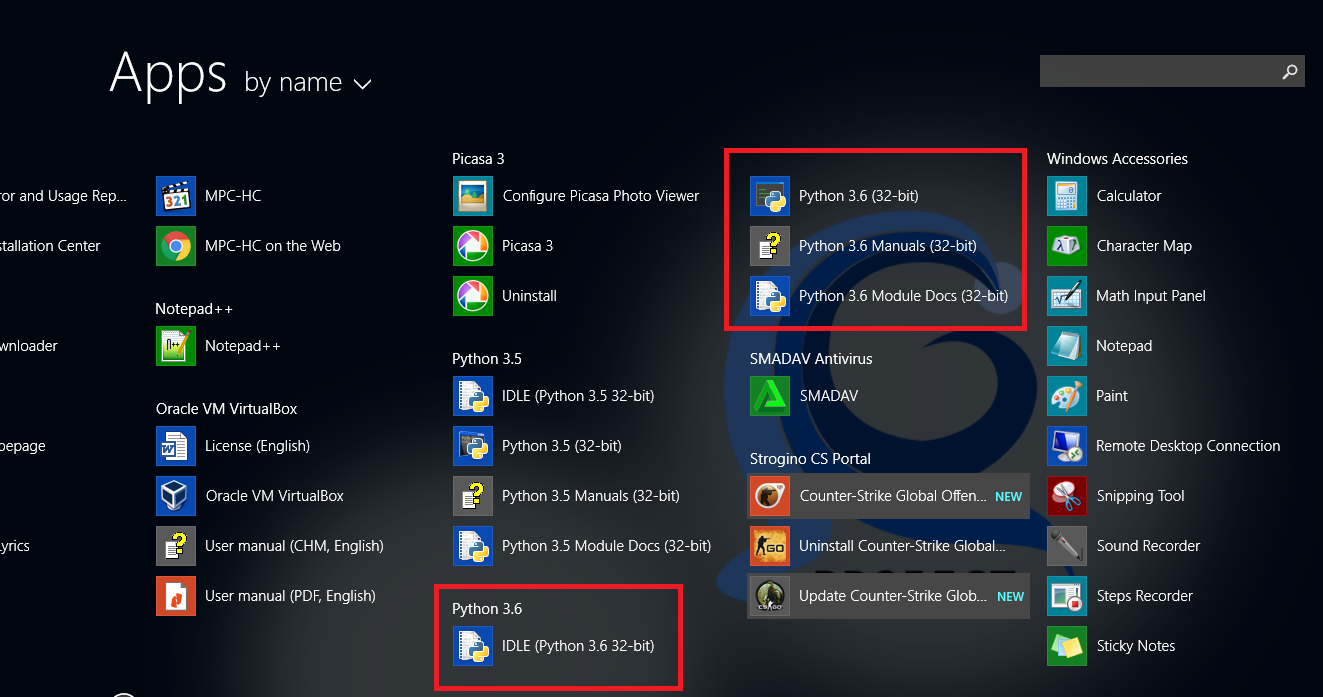Viewport: 1323px width, 697px height.
Task: Launch MPC-HC on the Web Chrome icon
Action: pos(176,246)
